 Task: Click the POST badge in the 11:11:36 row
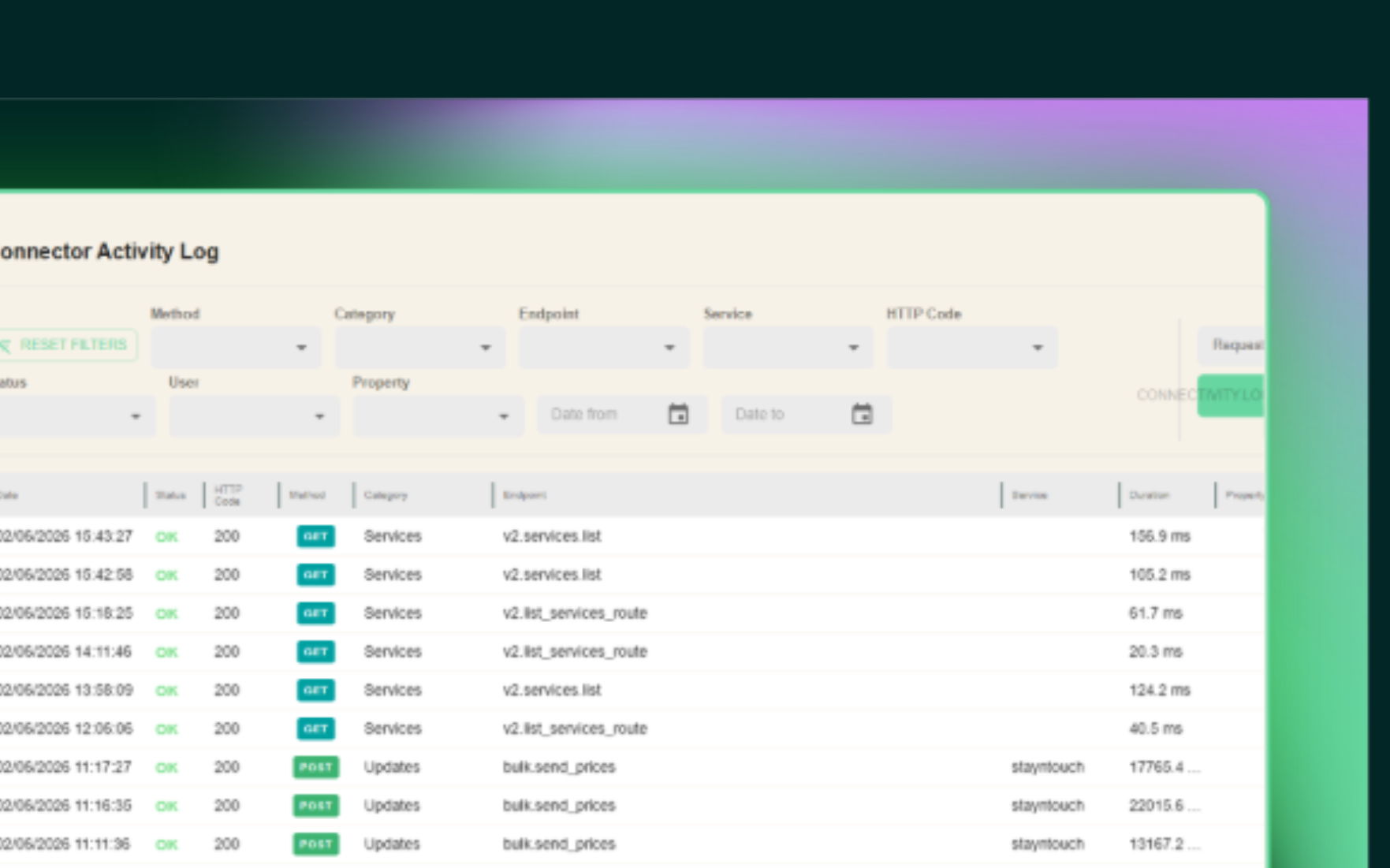pos(316,844)
